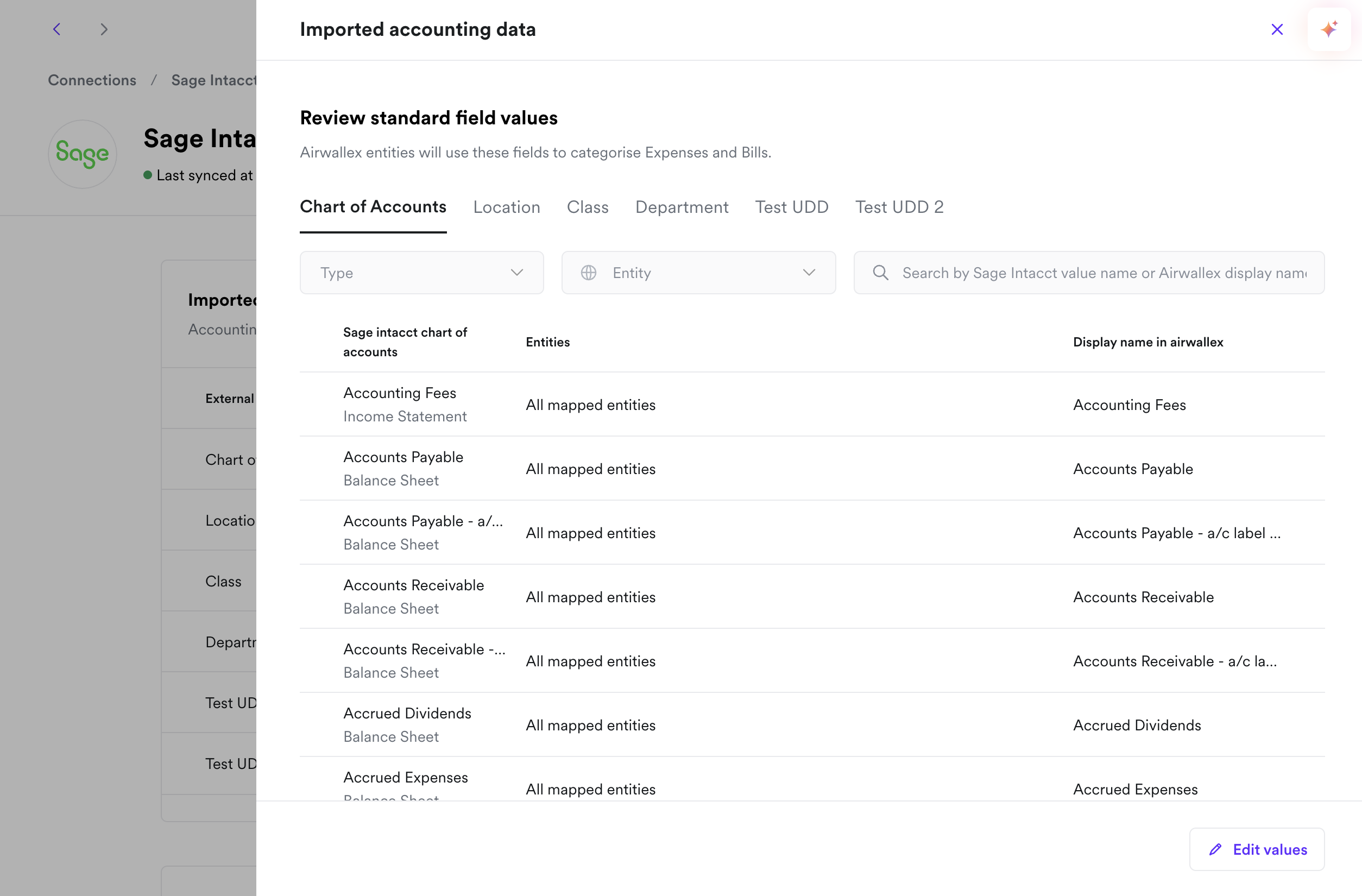The width and height of the screenshot is (1362, 896).
Task: Click the Sage logo thumbnail
Action: (x=83, y=154)
